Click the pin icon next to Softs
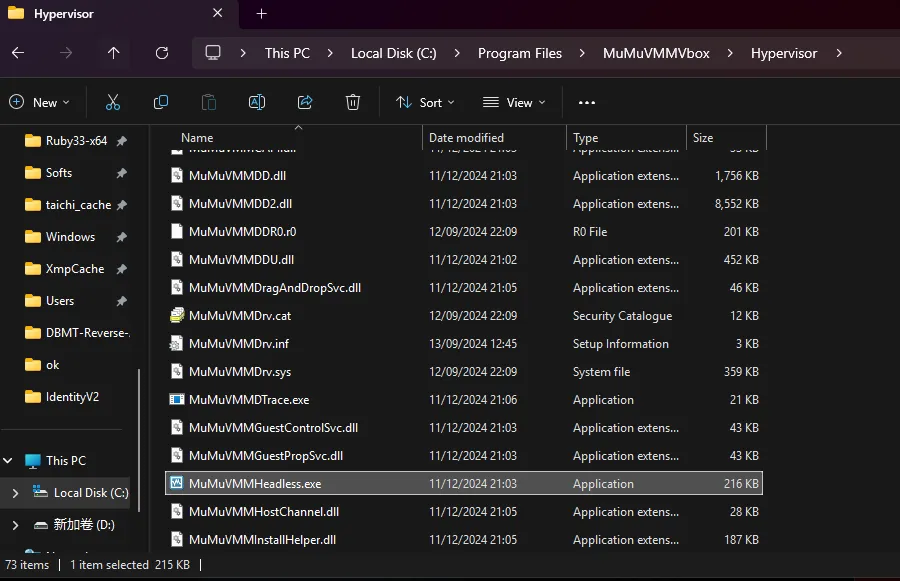The width and height of the screenshot is (900, 581). tap(122, 173)
